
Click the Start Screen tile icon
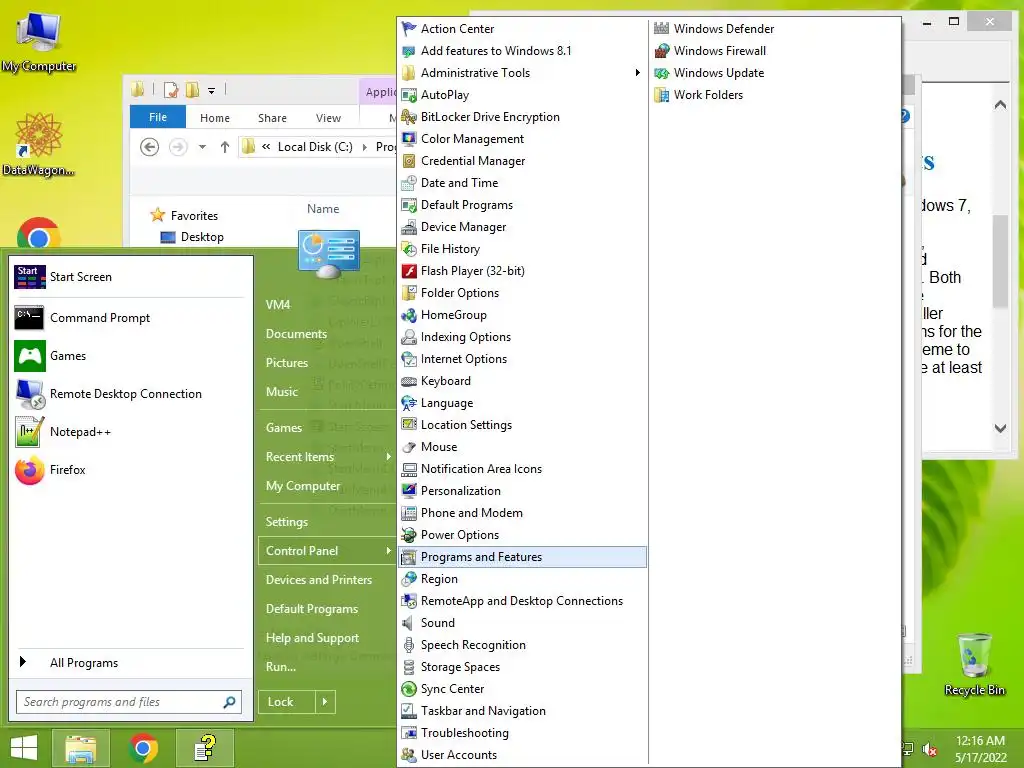coord(29,277)
